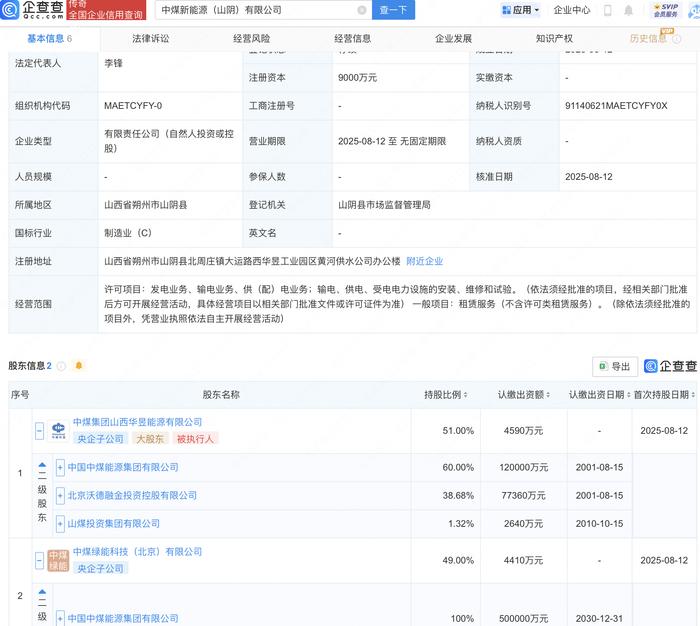This screenshot has width=700, height=626.
Task: Select 4590万元 subscribed capital cell
Action: pos(523,431)
